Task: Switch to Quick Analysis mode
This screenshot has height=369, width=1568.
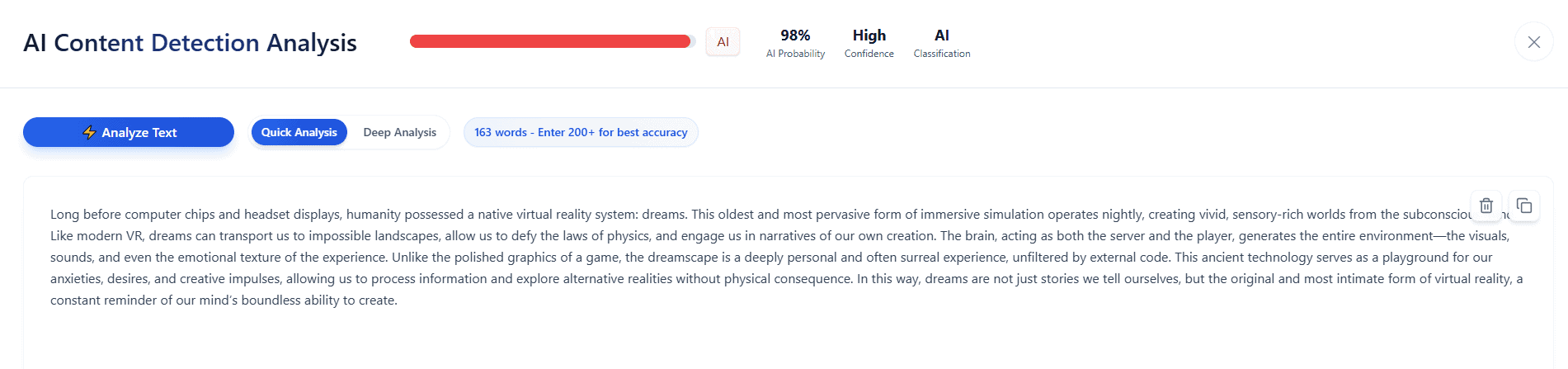Action: (x=299, y=132)
